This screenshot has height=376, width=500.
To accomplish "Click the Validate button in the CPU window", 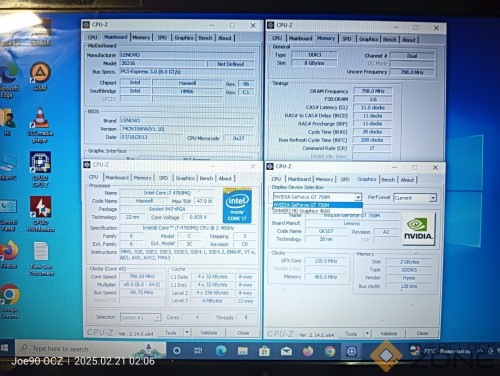I will [209, 333].
